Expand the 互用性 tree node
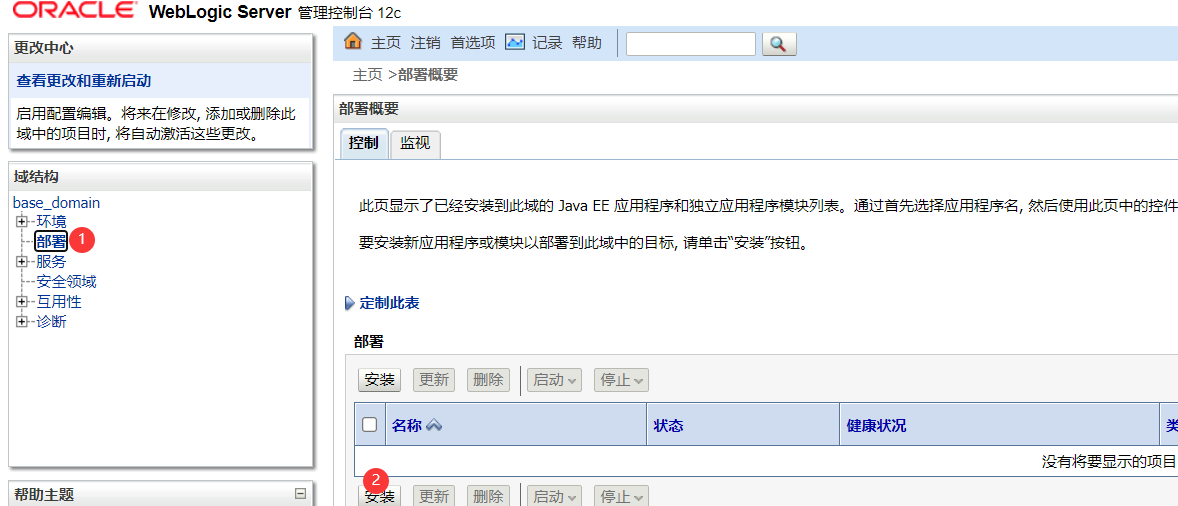The width and height of the screenshot is (1178, 506). click(x=21, y=302)
